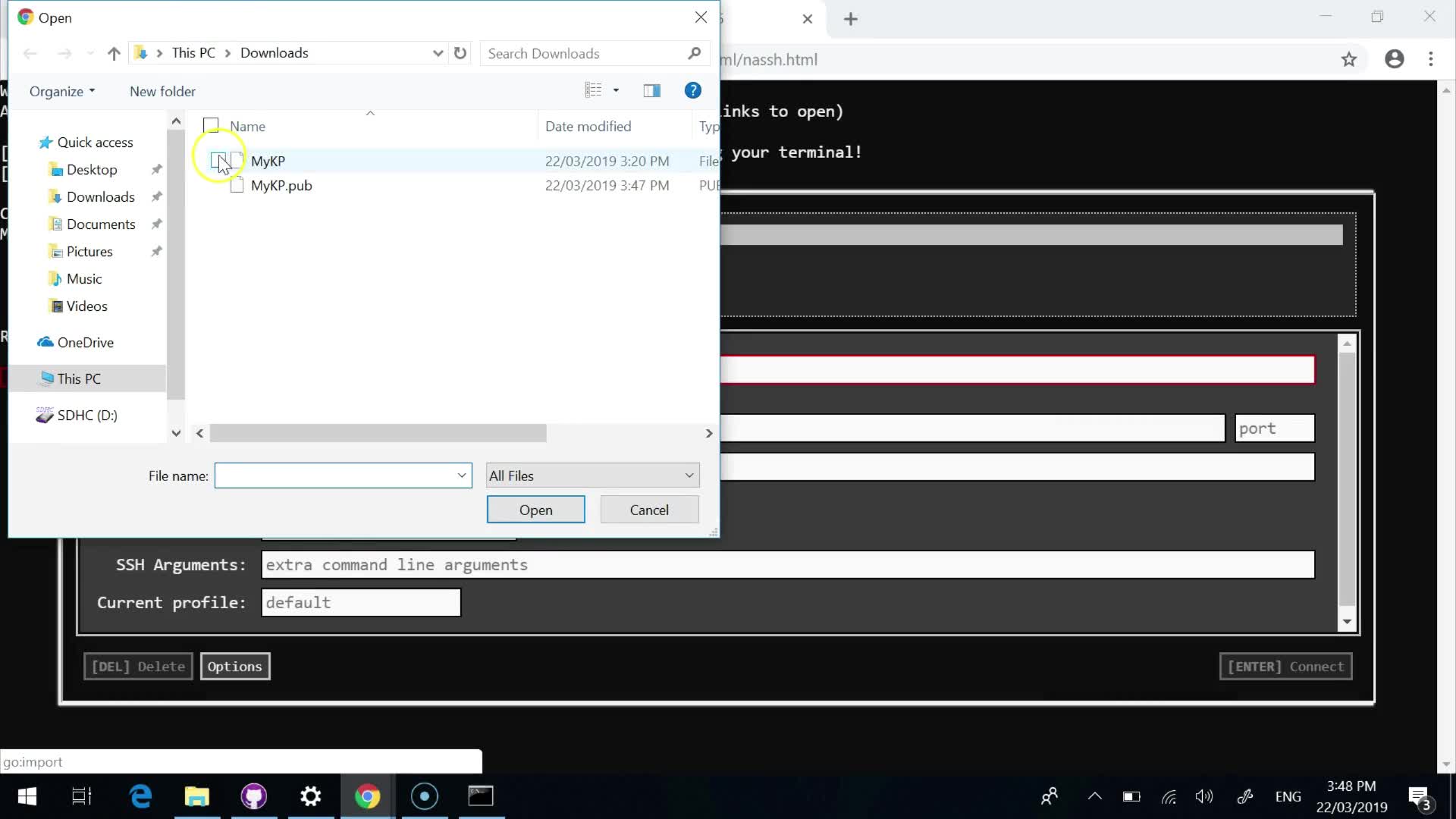Viewport: 1456px width, 819px height.
Task: Open the Chrome profile avatar icon
Action: 1394,59
